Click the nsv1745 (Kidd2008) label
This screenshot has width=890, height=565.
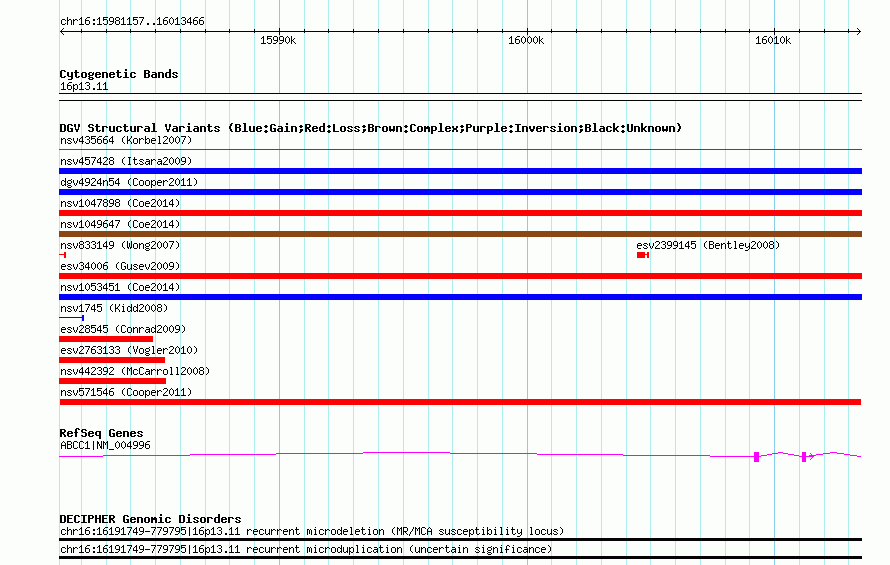click(x=114, y=308)
